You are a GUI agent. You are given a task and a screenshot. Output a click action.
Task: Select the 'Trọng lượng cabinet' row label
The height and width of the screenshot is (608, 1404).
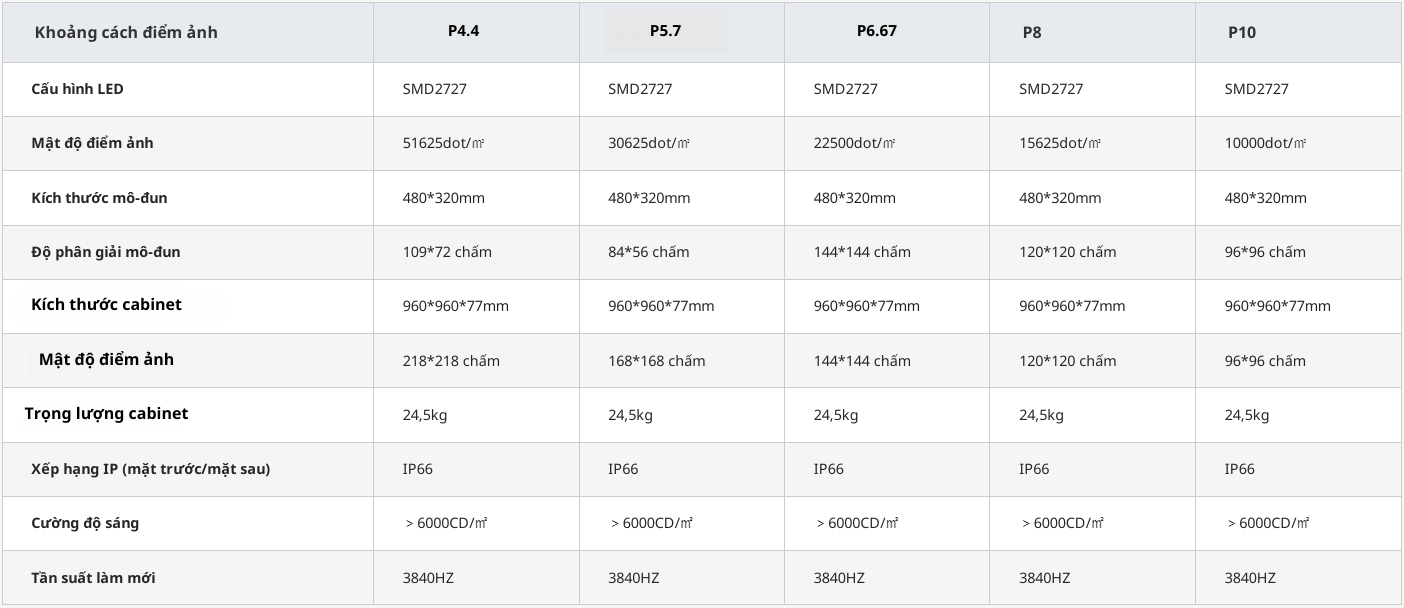pyautogui.click(x=106, y=414)
